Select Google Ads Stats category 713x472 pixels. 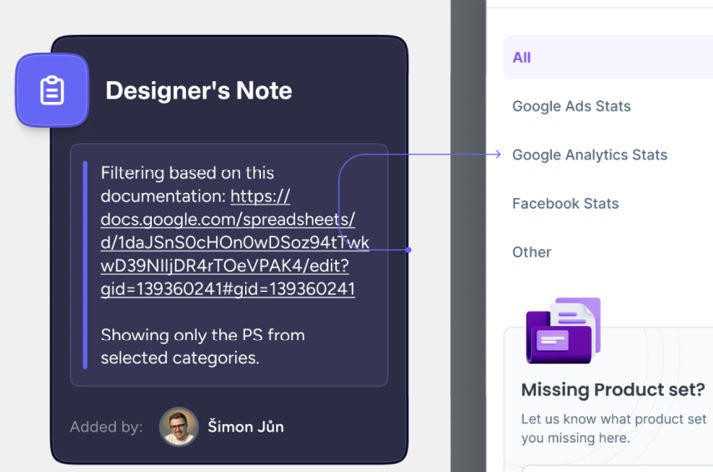pyautogui.click(x=571, y=106)
